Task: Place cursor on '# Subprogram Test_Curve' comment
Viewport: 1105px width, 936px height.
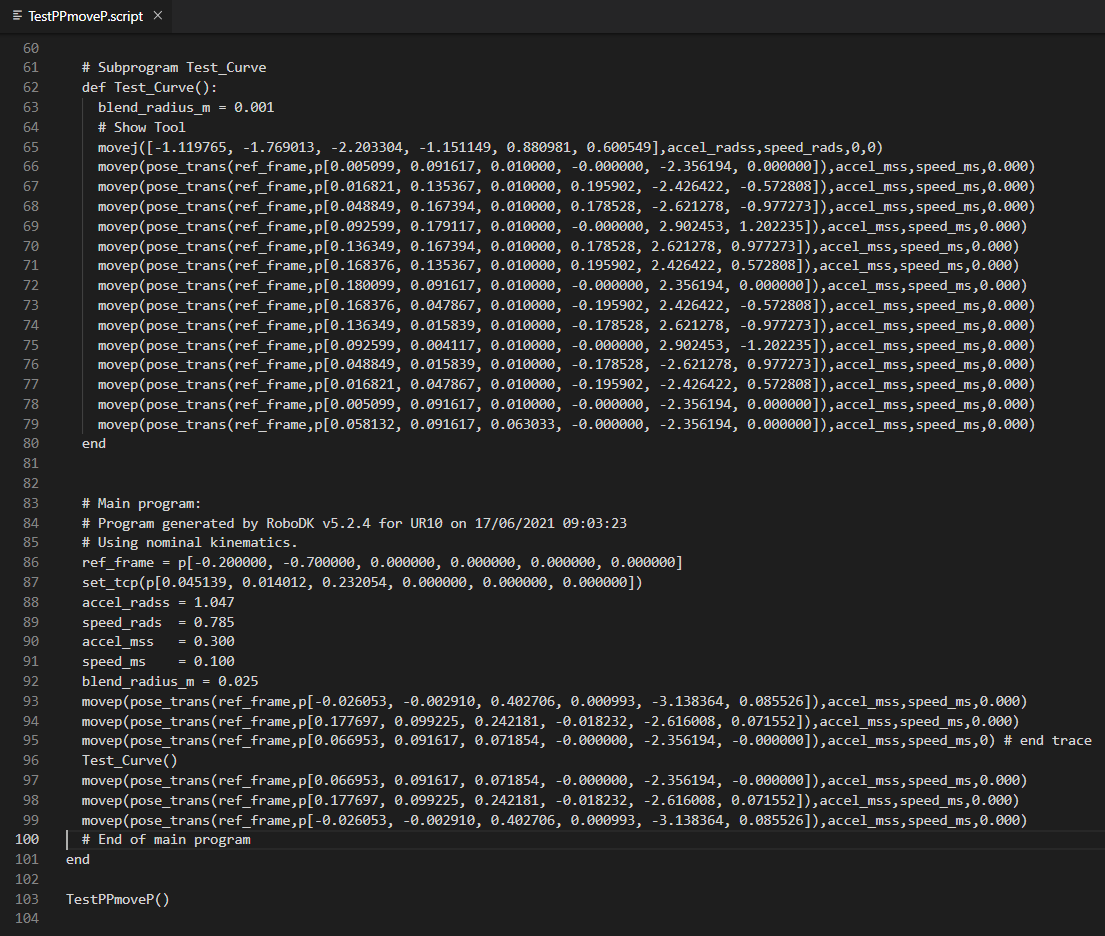Action: coord(174,68)
